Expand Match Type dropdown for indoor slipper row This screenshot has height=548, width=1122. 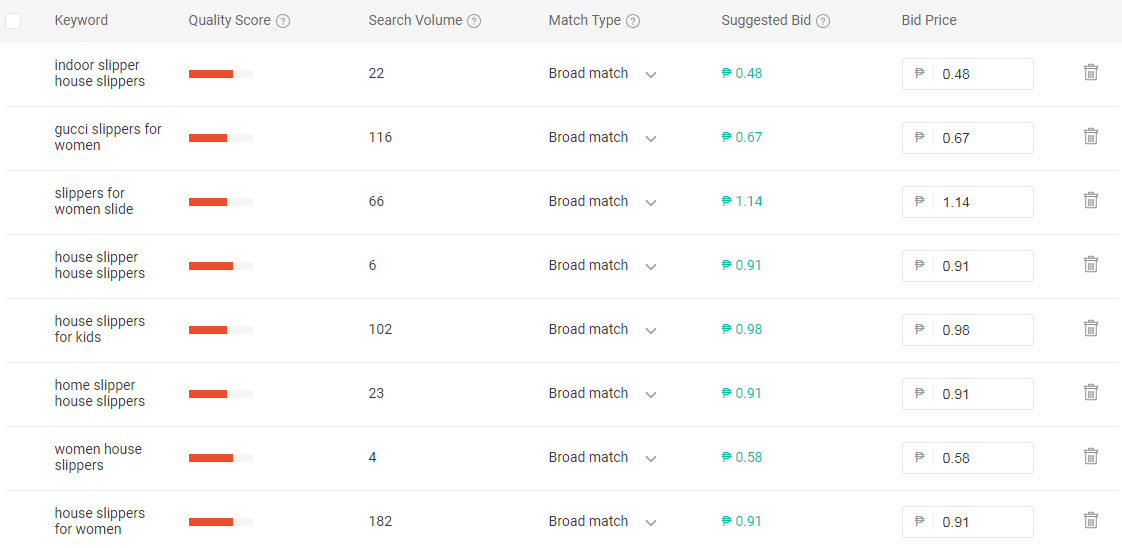[x=603, y=74]
